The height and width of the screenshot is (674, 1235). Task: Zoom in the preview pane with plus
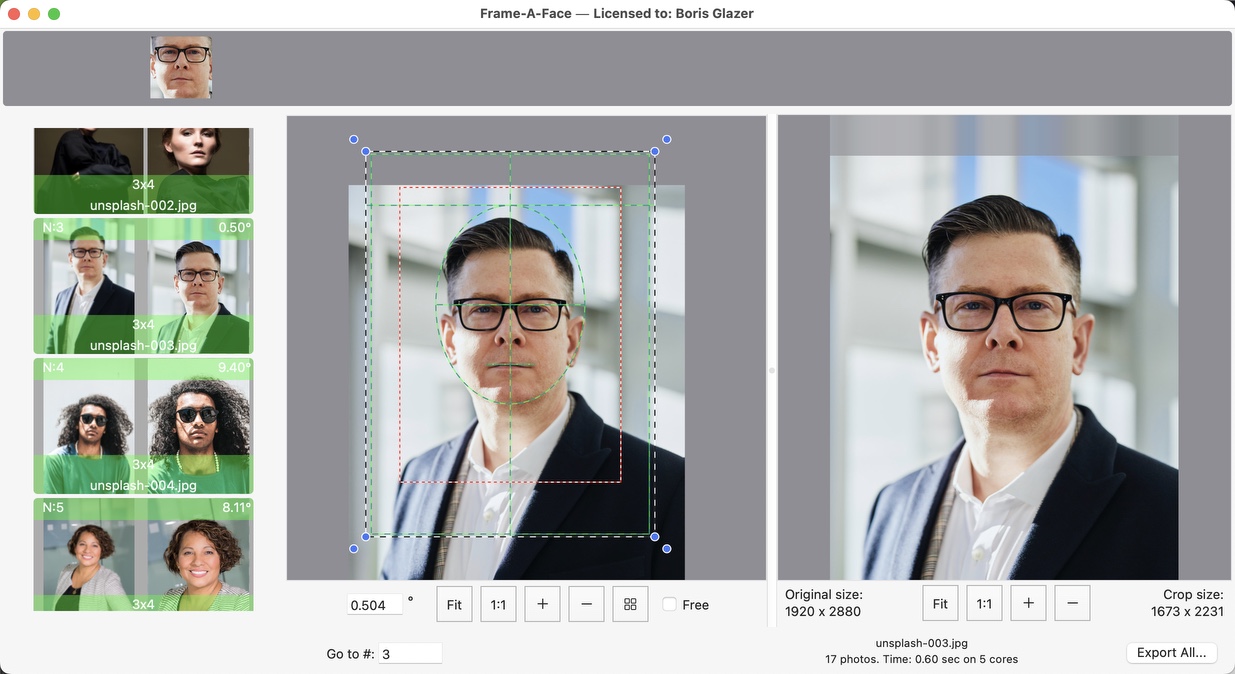[x=1028, y=603]
